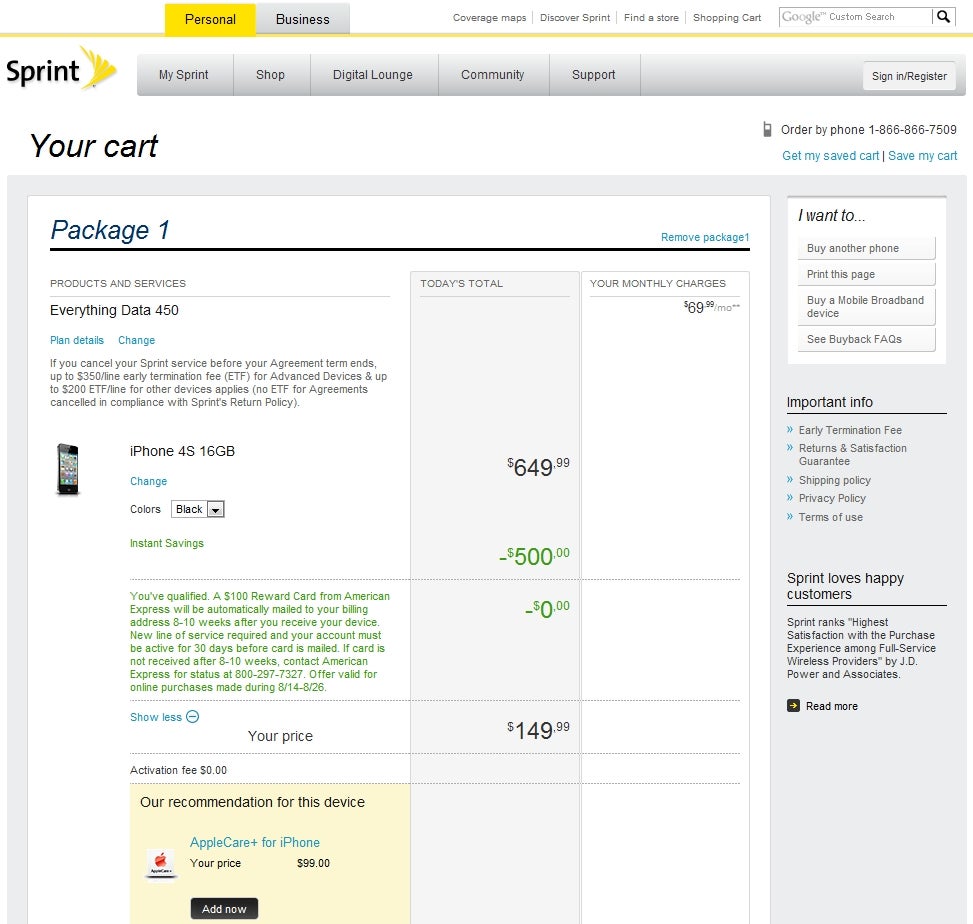Open the My Sprint menu
This screenshot has height=924, width=973.
tap(184, 75)
